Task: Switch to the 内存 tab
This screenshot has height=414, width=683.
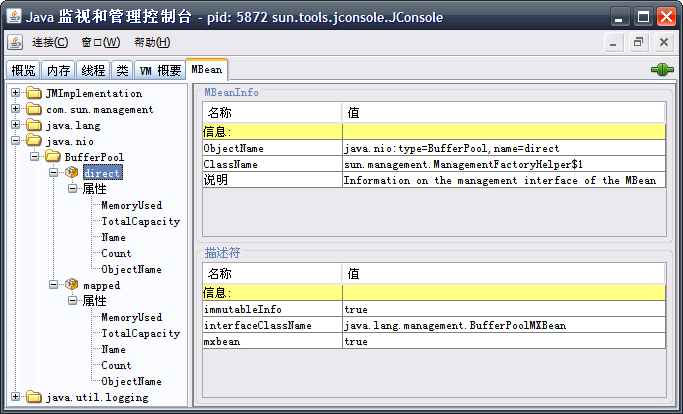Action: tap(58, 70)
